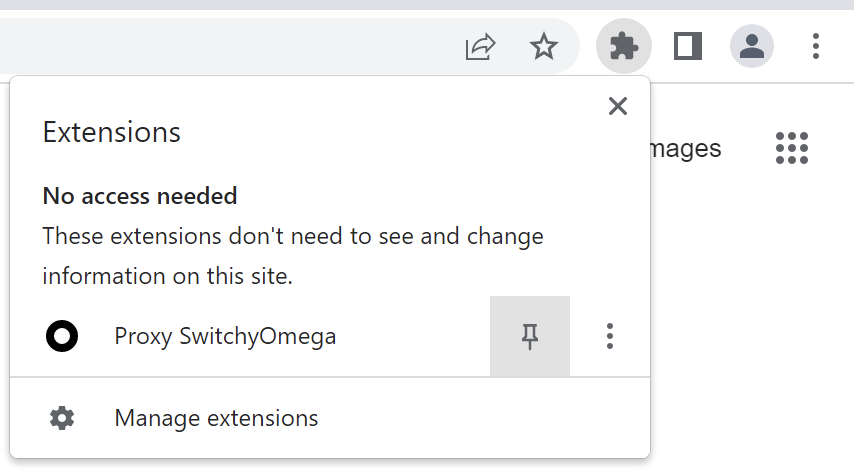Select the Proxy SwitchyOmega extension name
The image size is (854, 470).
point(225,337)
